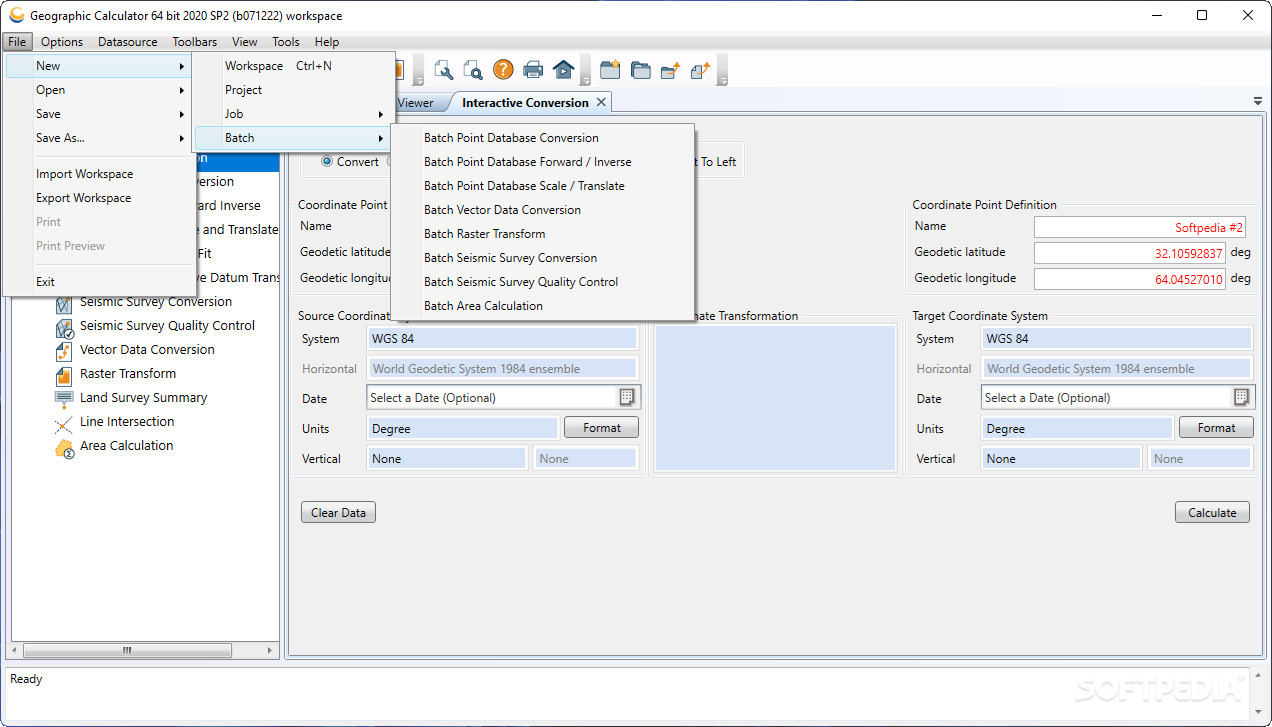The width and height of the screenshot is (1272, 727).
Task: Open the File menu
Action: click(x=18, y=42)
